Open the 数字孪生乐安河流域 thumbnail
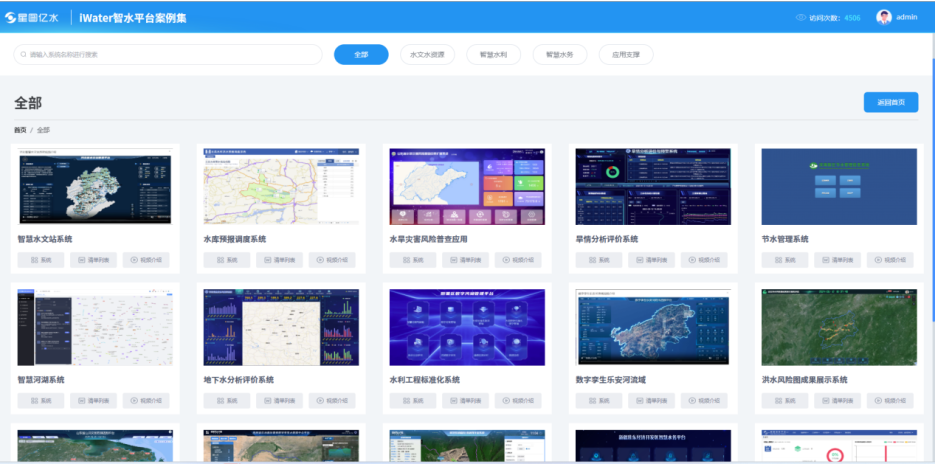The width and height of the screenshot is (935, 464). click(x=653, y=328)
